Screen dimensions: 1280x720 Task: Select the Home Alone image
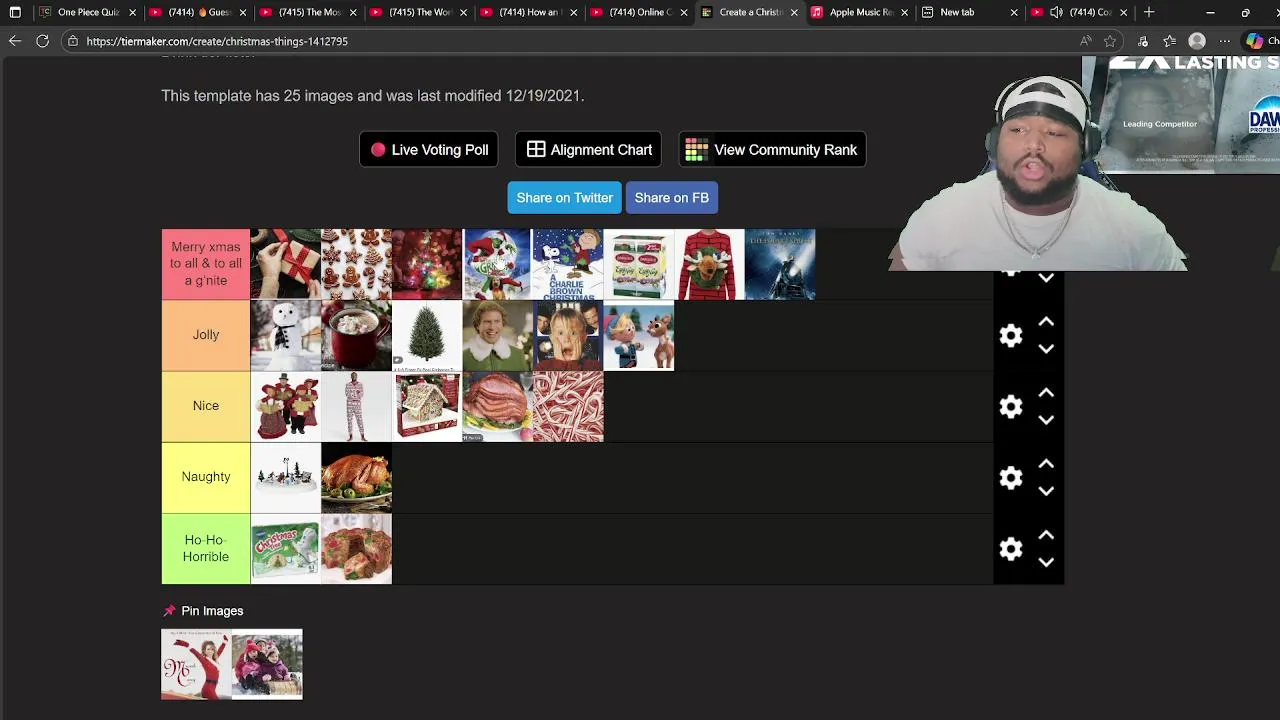tap(568, 335)
